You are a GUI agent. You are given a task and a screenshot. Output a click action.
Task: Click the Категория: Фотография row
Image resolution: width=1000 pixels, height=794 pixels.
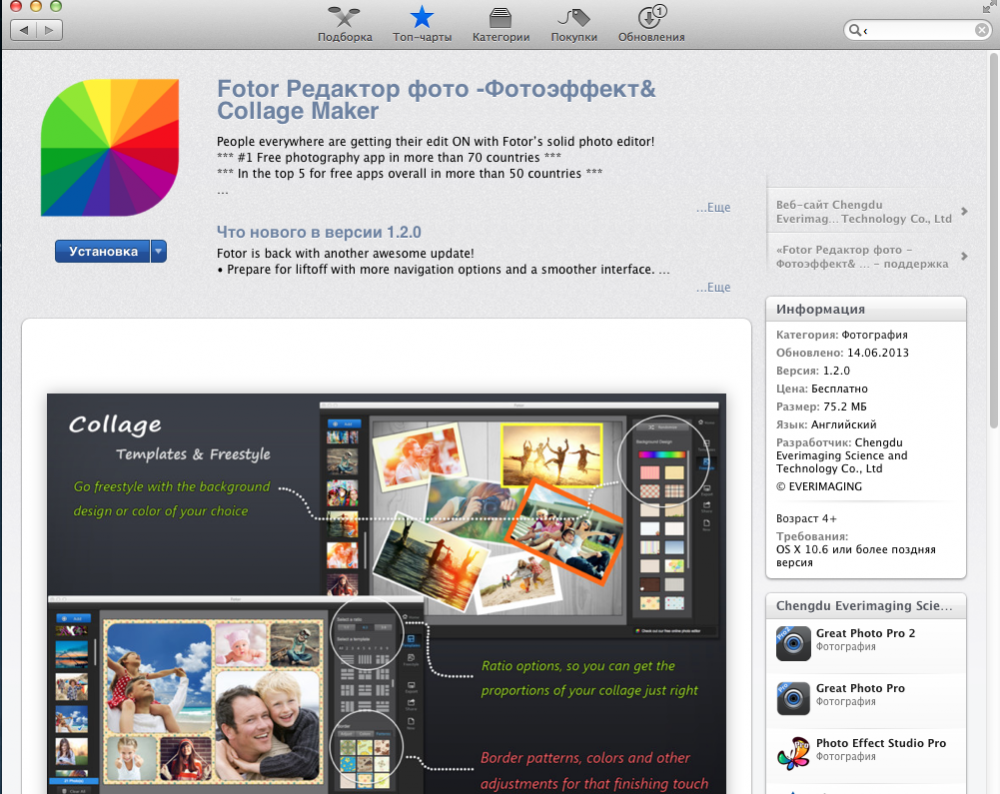coord(841,335)
